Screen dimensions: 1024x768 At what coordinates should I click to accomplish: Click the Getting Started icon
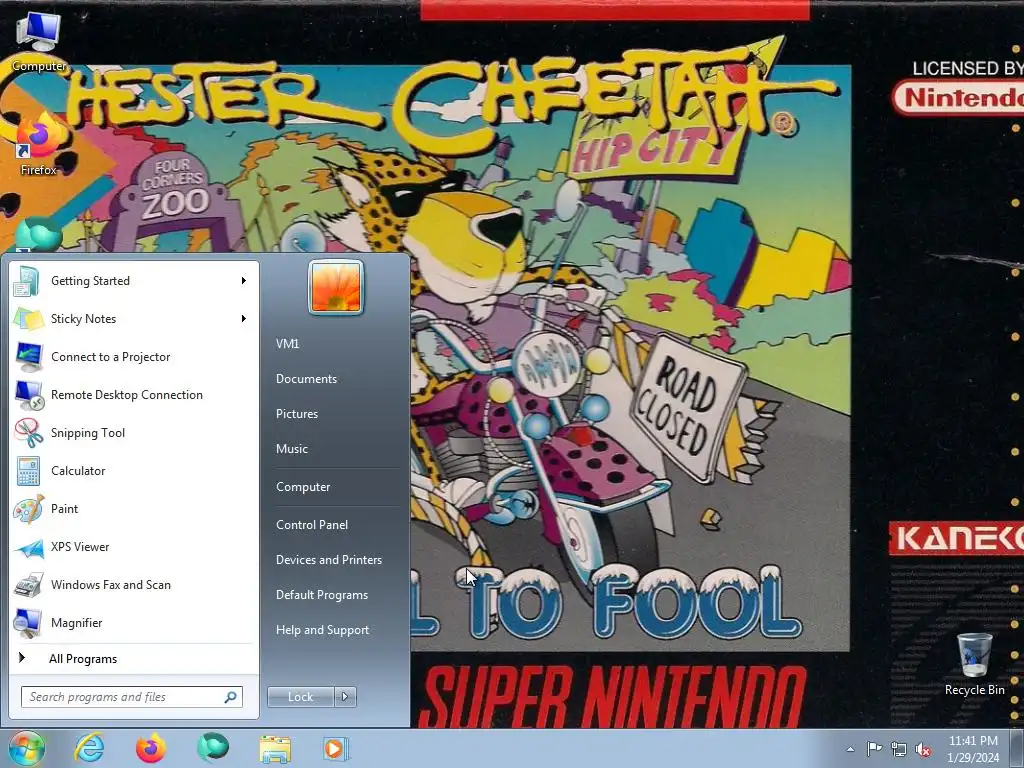[x=28, y=281]
